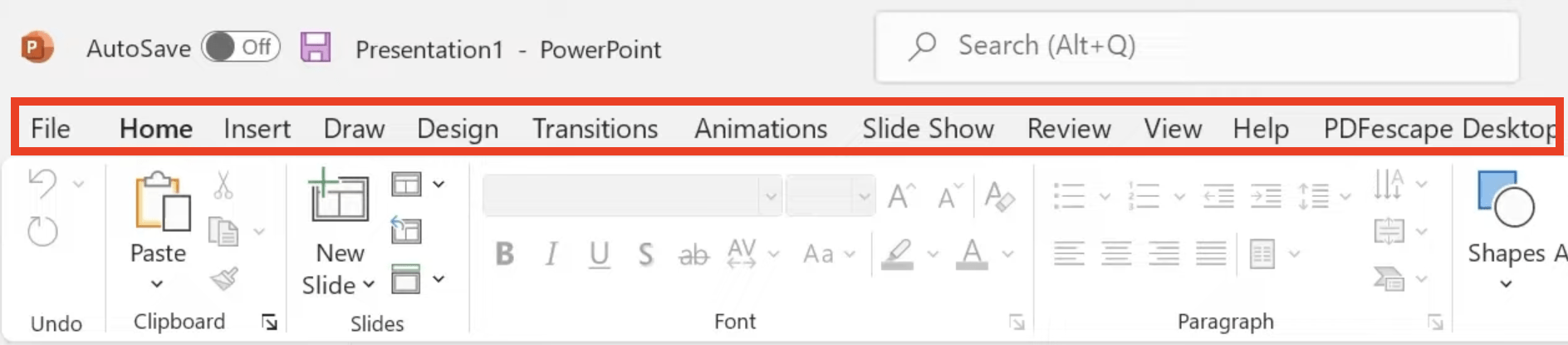The height and width of the screenshot is (345, 1568).
Task: Toggle Italic formatting
Action: click(551, 254)
